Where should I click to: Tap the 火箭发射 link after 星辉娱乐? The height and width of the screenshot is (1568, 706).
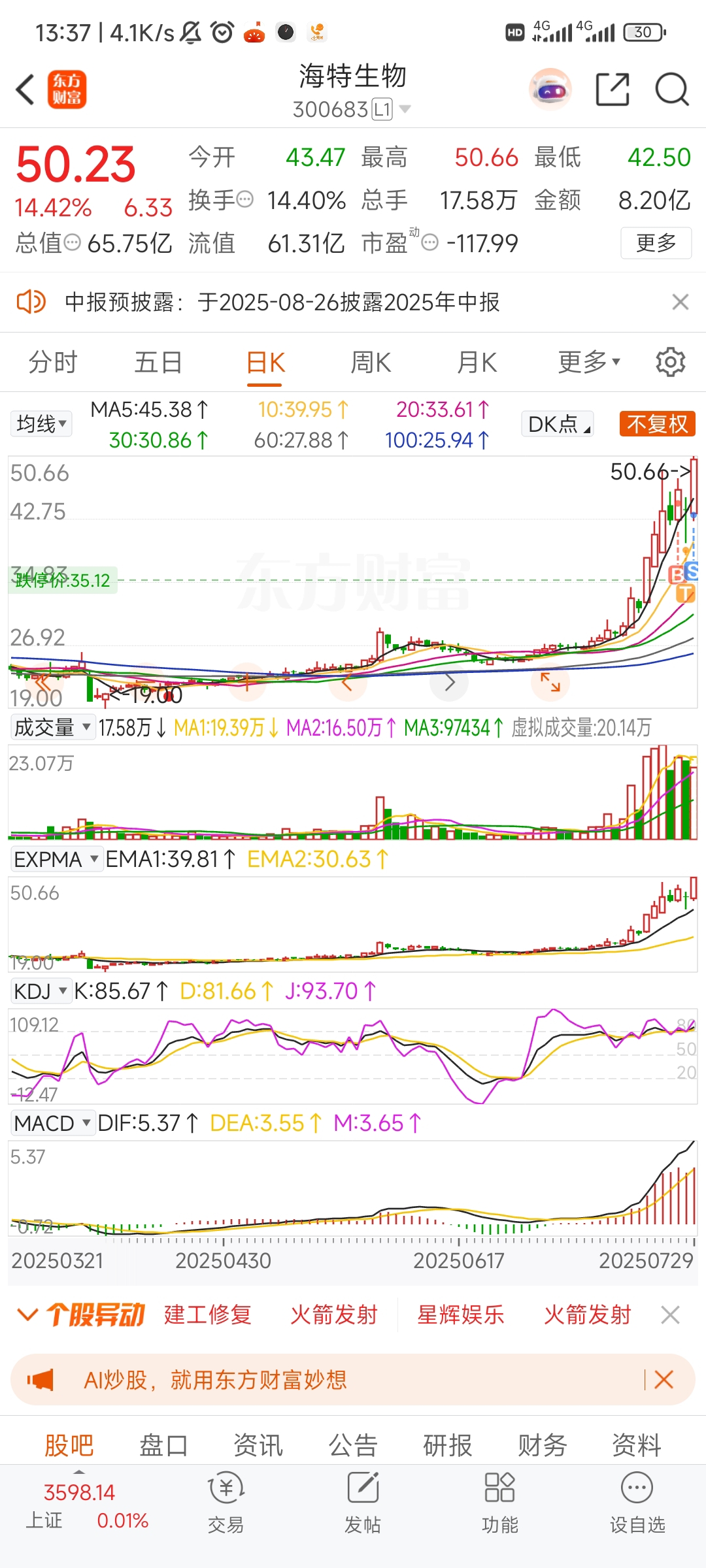587,1315
